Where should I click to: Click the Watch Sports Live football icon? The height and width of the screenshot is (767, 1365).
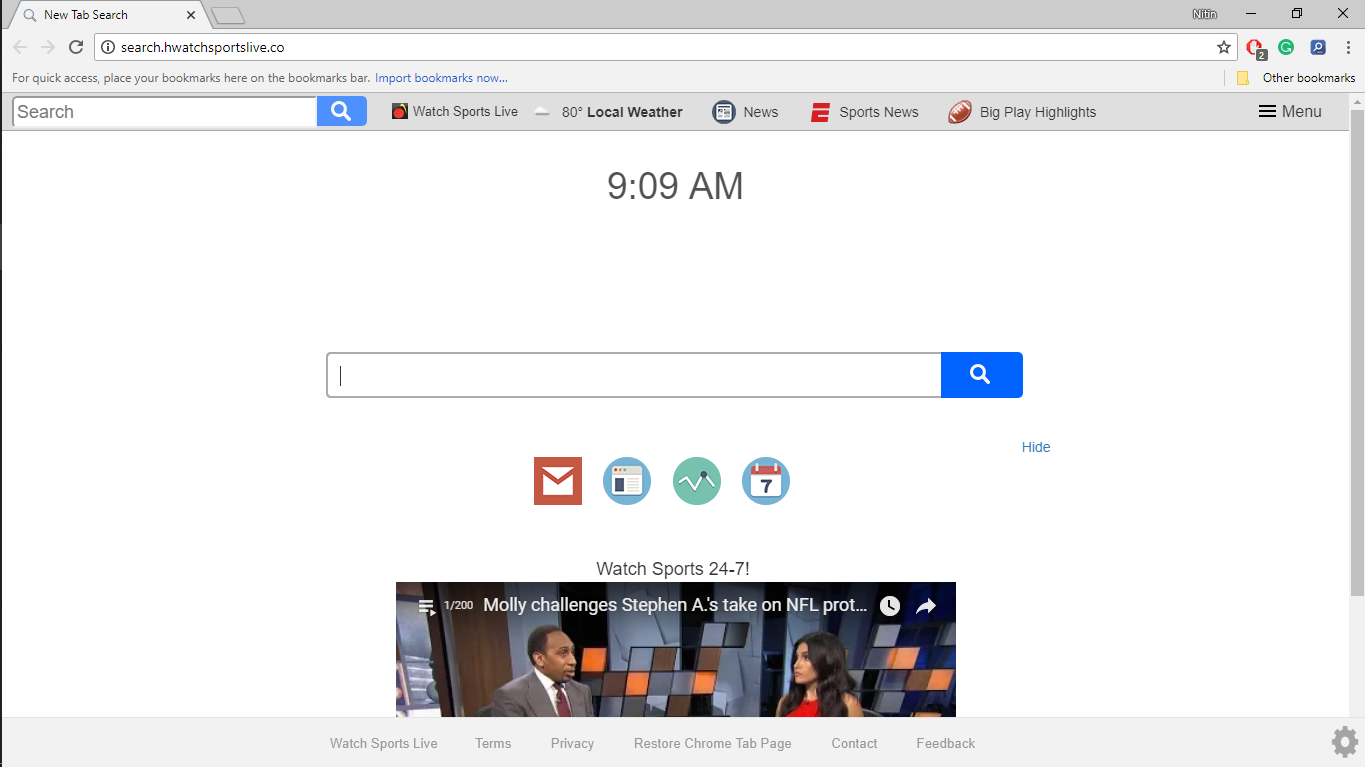click(x=399, y=111)
